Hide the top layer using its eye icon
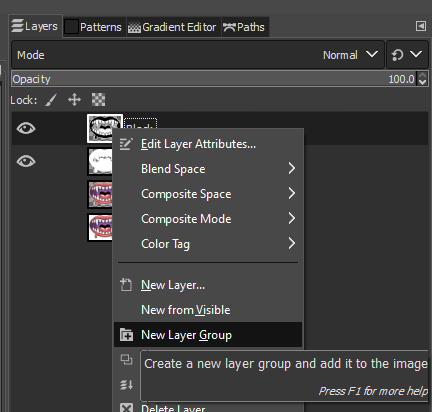Screen dimensions: 432x412 26,128
